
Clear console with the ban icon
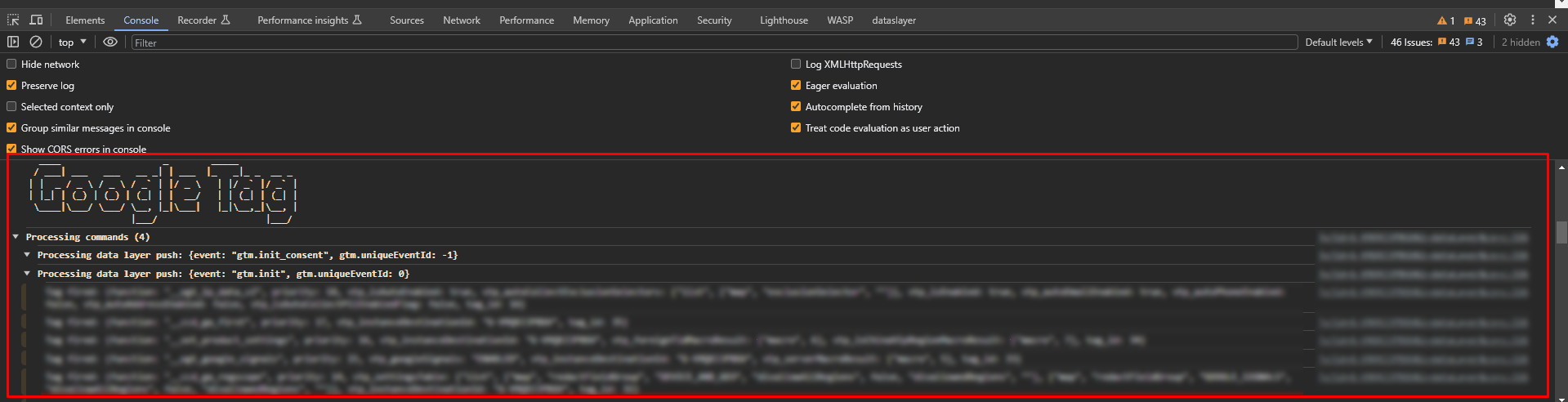(x=36, y=42)
